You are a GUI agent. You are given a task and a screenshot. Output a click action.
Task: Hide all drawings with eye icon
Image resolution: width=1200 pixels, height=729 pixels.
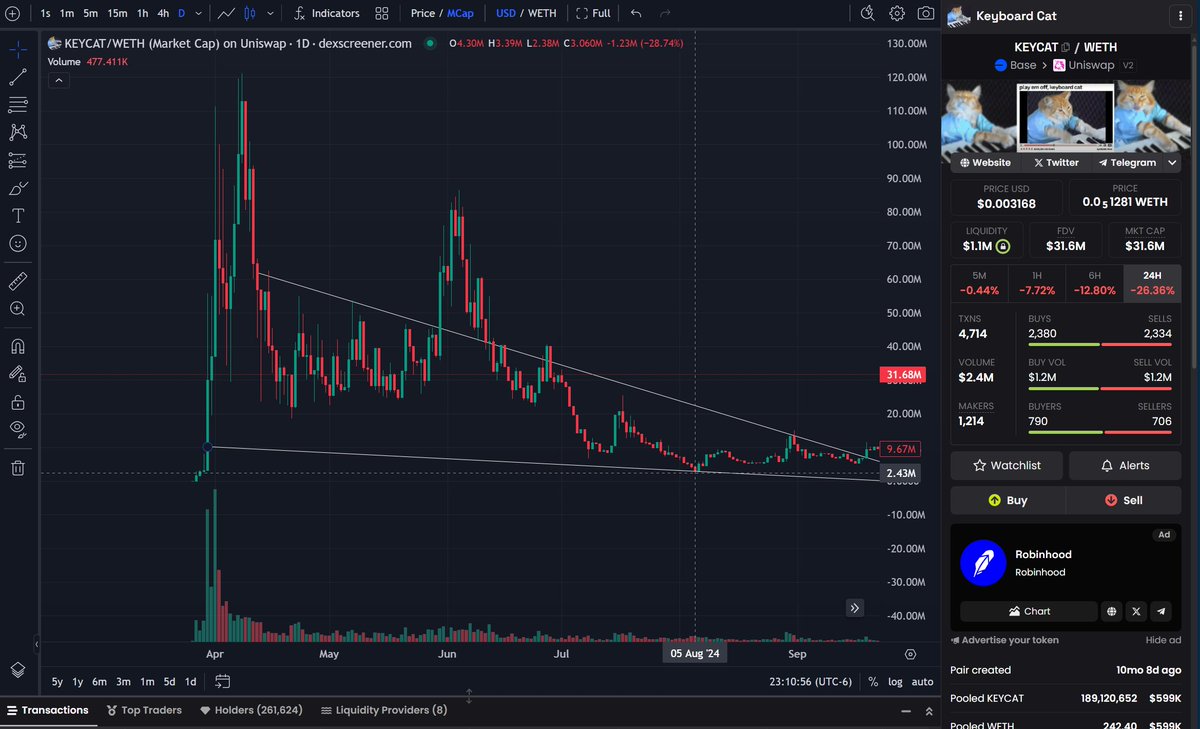click(x=18, y=430)
